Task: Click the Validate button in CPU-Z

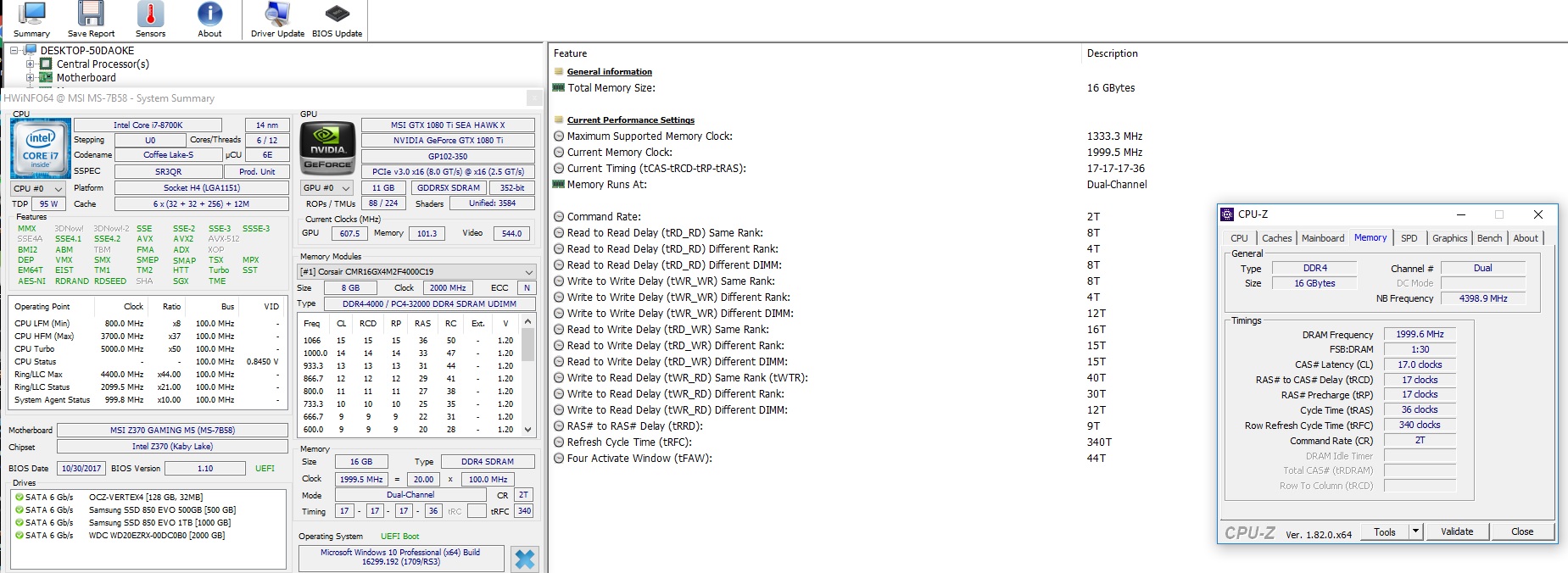Action: [1457, 531]
